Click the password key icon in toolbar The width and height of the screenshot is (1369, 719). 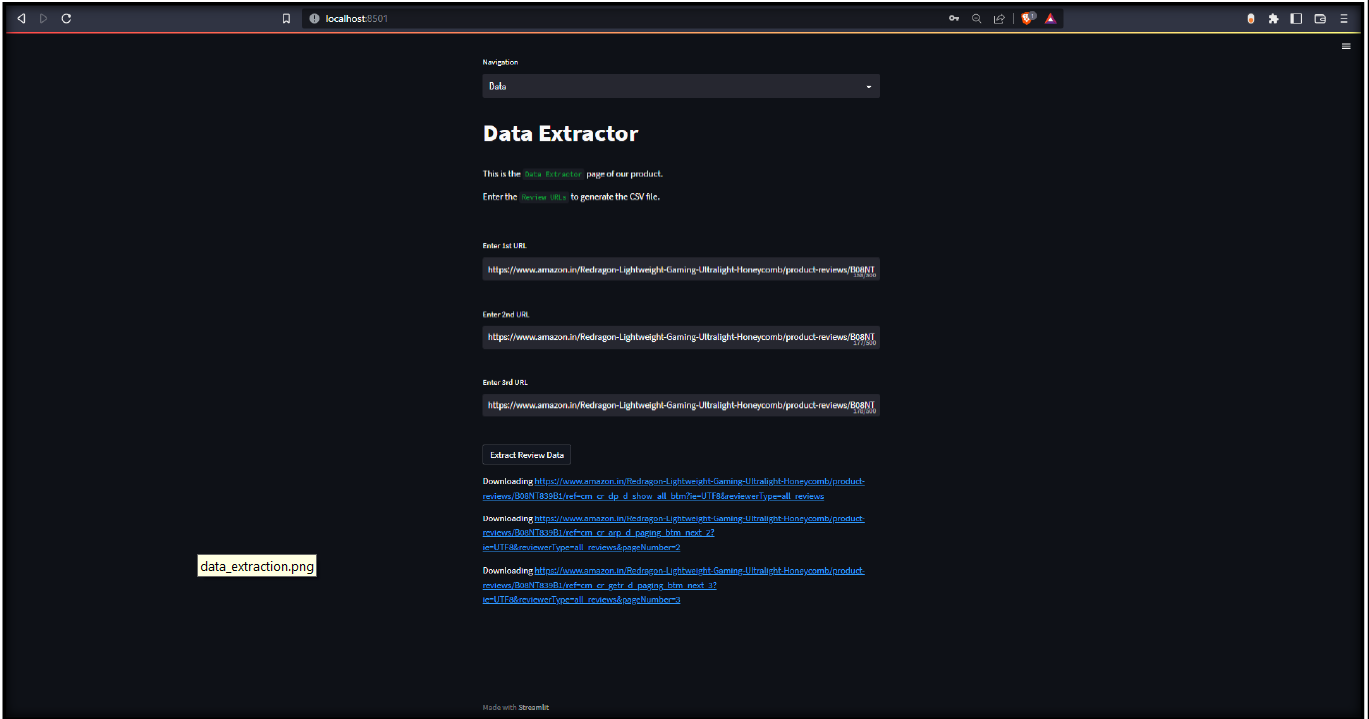coord(953,17)
